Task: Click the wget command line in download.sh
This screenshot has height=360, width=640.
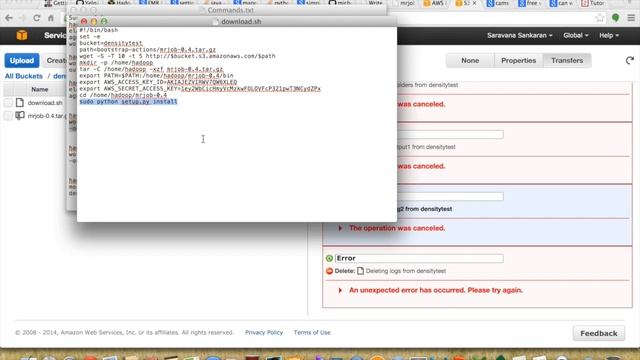Action: (x=177, y=56)
